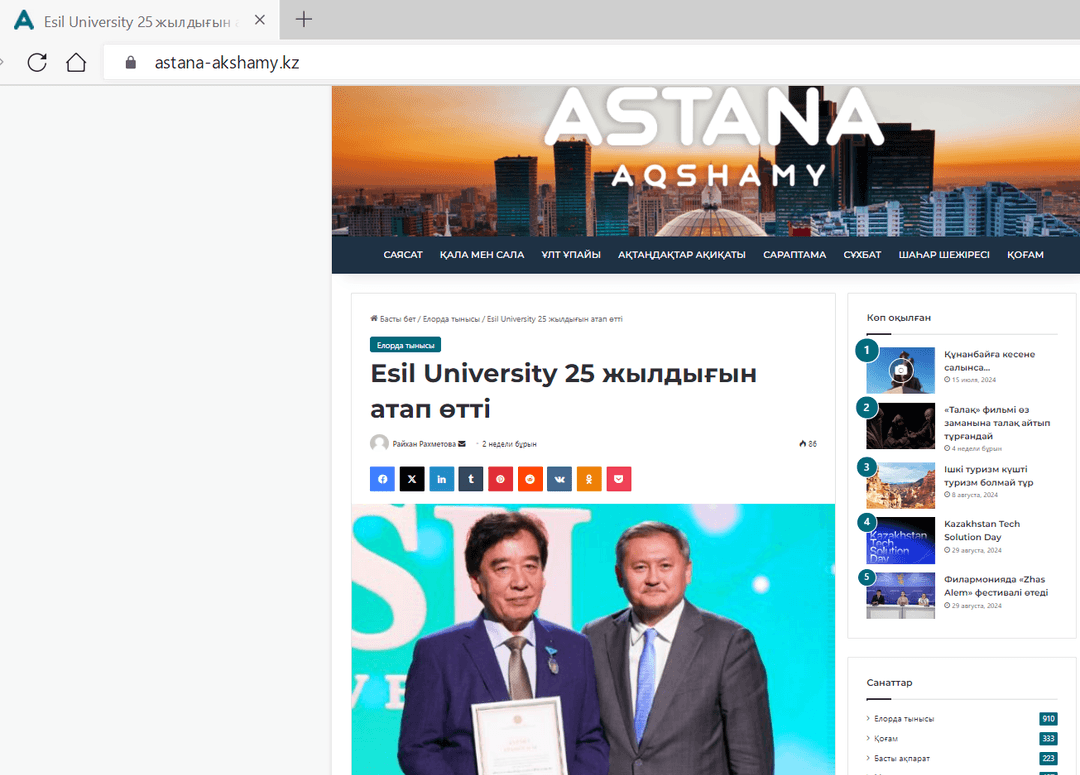The image size is (1080, 775).
Task: Share article on Facebook
Action: 382,479
